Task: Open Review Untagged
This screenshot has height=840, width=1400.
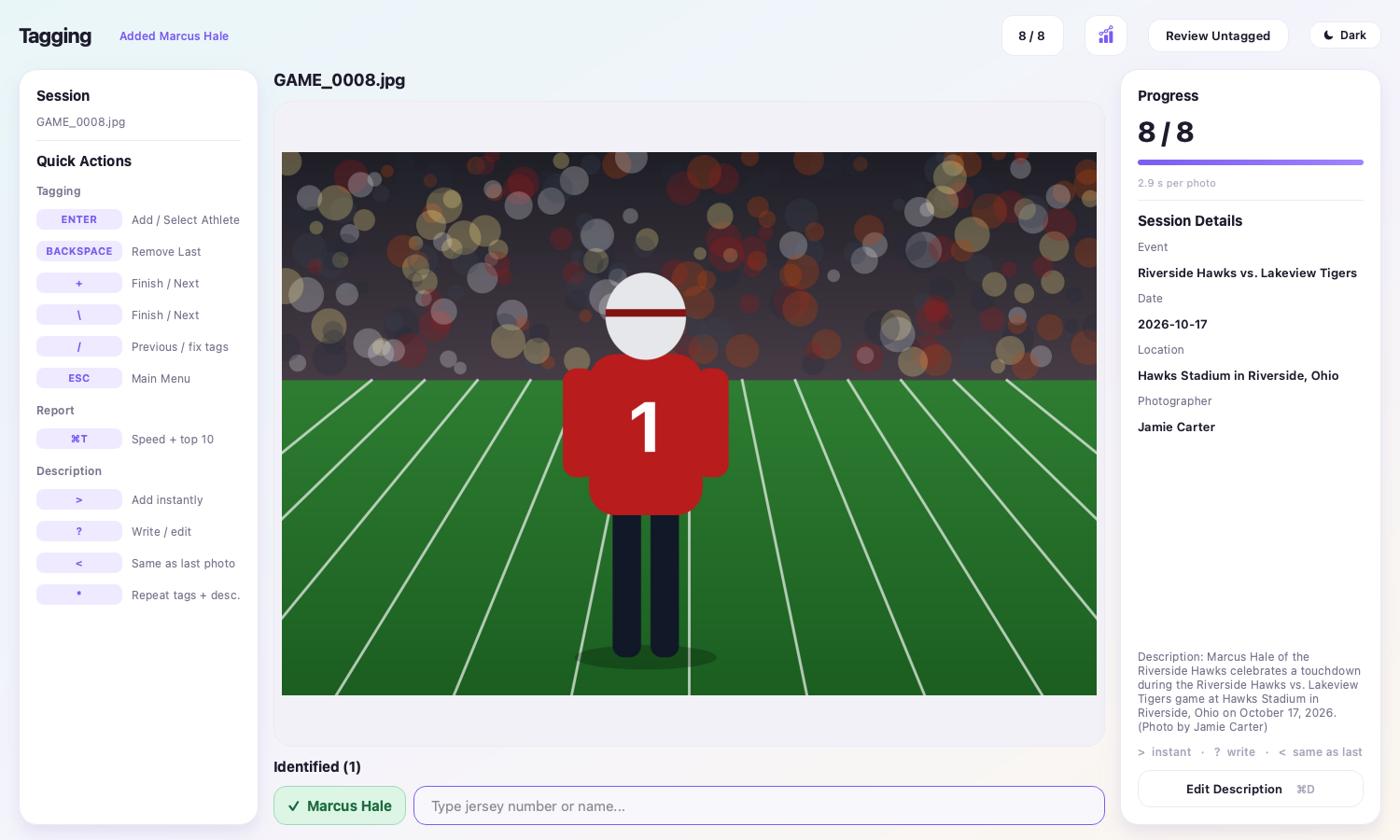Action: (x=1218, y=35)
